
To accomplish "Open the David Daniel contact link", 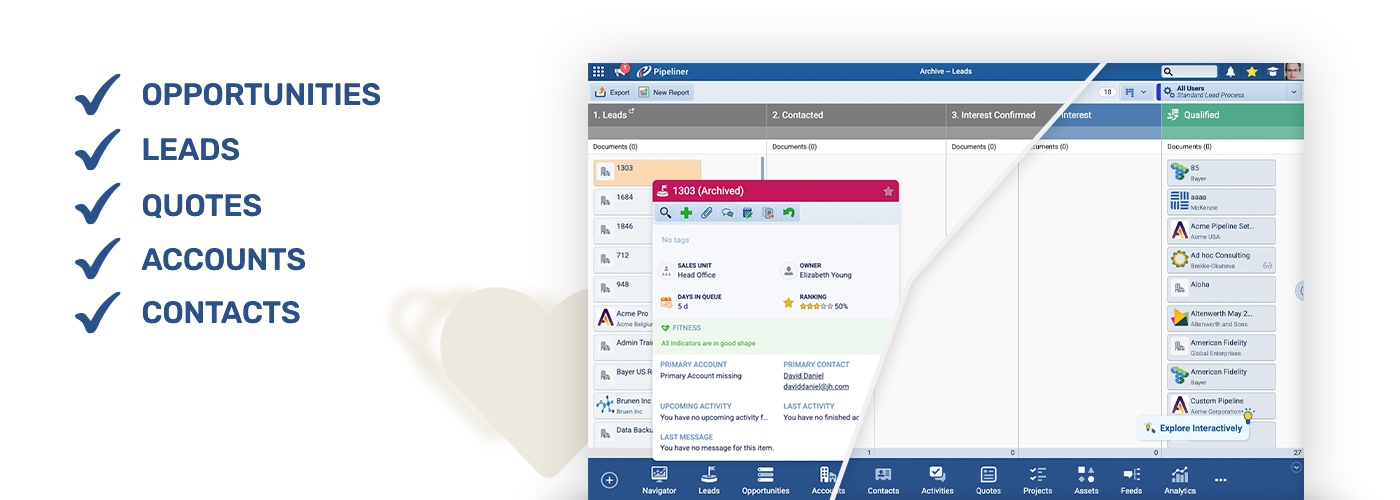I will pyautogui.click(x=803, y=376).
